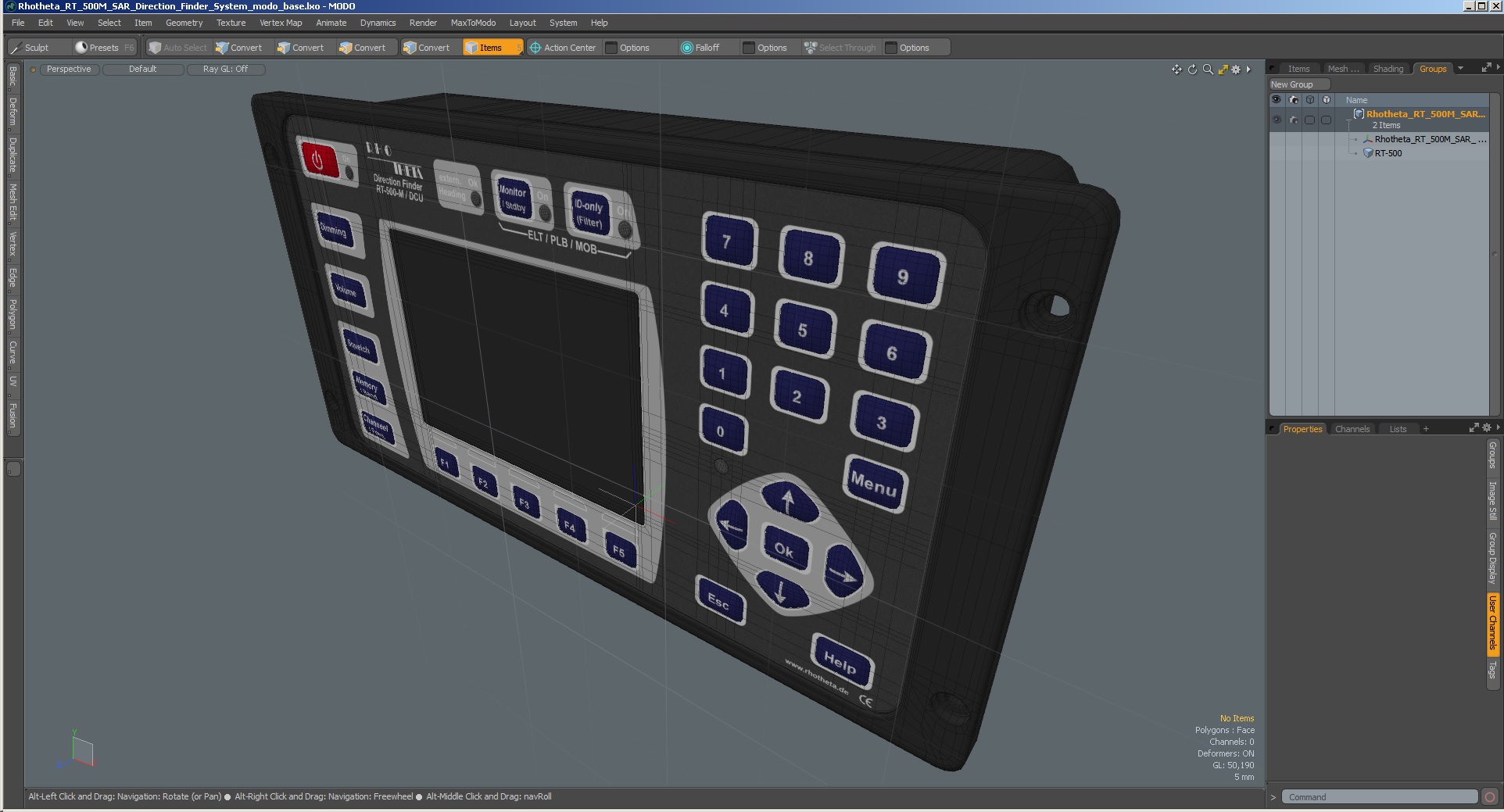This screenshot has width=1504, height=812.
Task: Select the Rhotheta_RT_500M_SAR group row
Action: 1425,114
